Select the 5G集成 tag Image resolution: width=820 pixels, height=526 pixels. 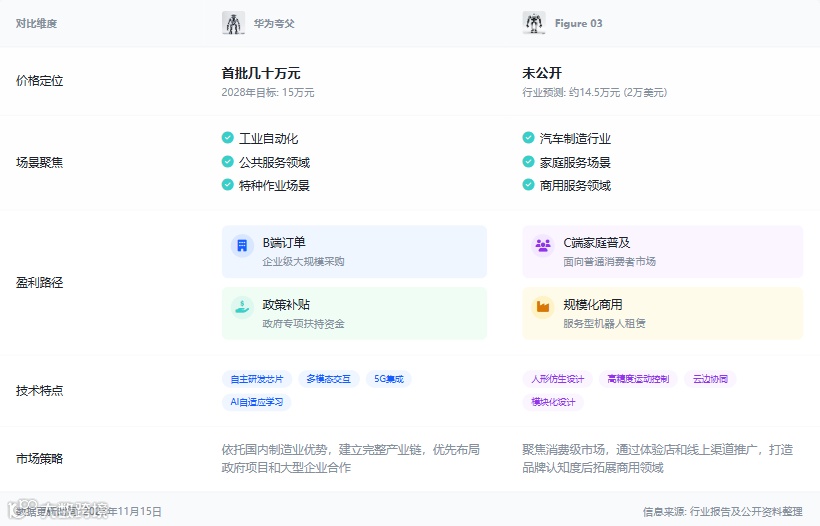389,379
